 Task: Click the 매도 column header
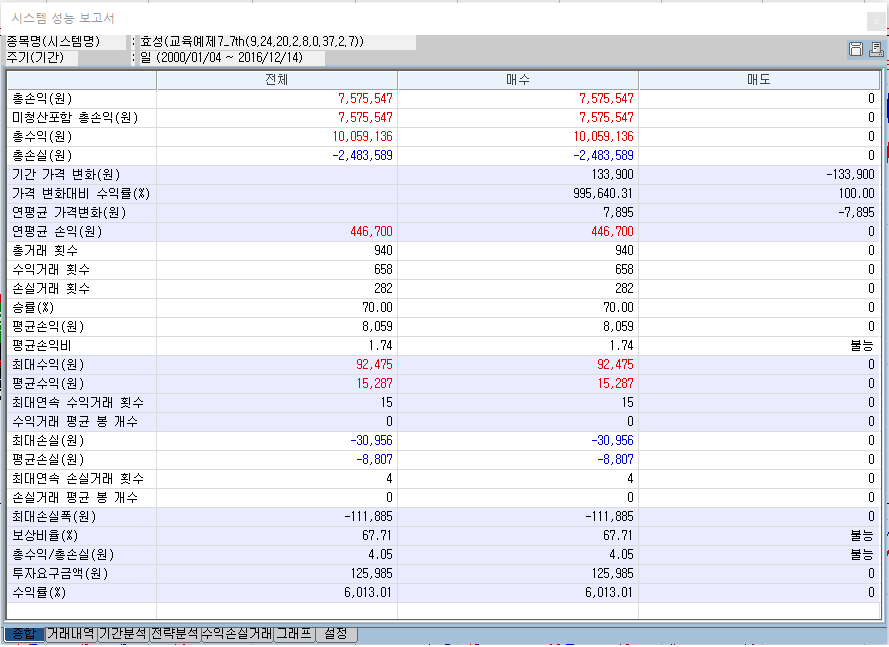point(758,80)
